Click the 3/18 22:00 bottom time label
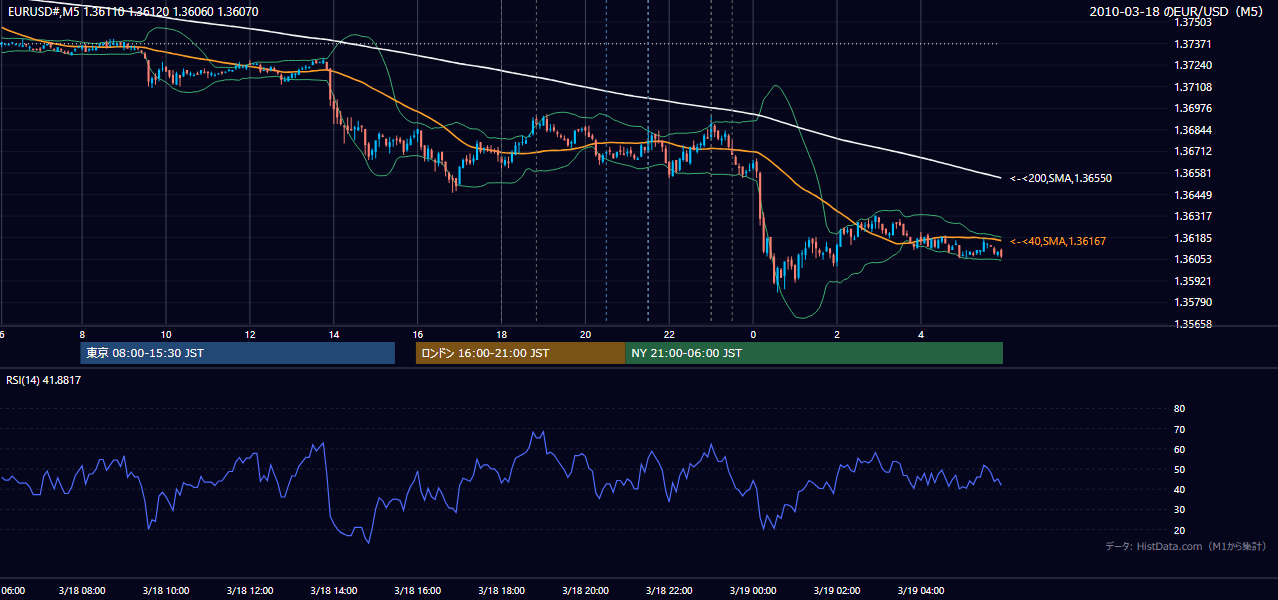 point(670,590)
